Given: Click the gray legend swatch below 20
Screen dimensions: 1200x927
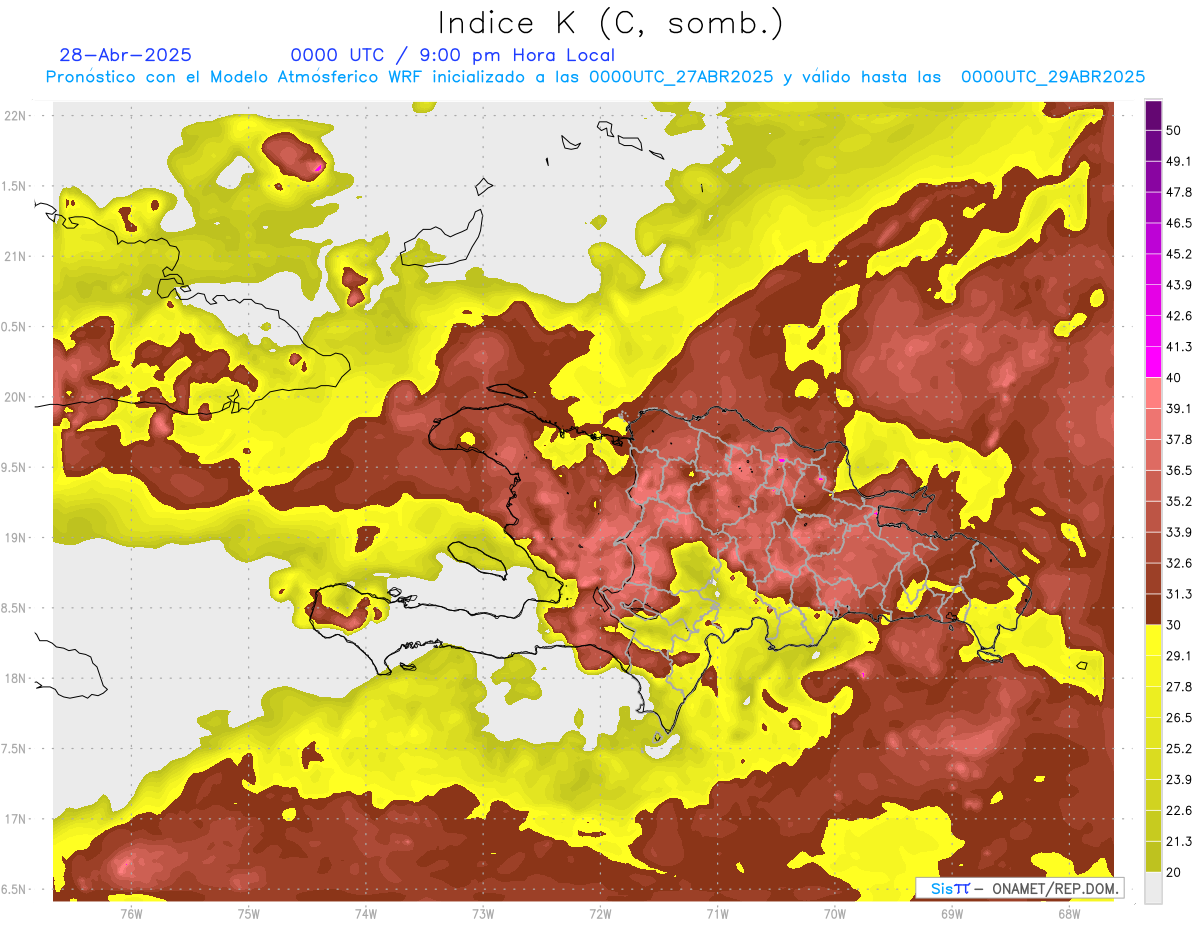Looking at the screenshot, I should tap(1153, 888).
